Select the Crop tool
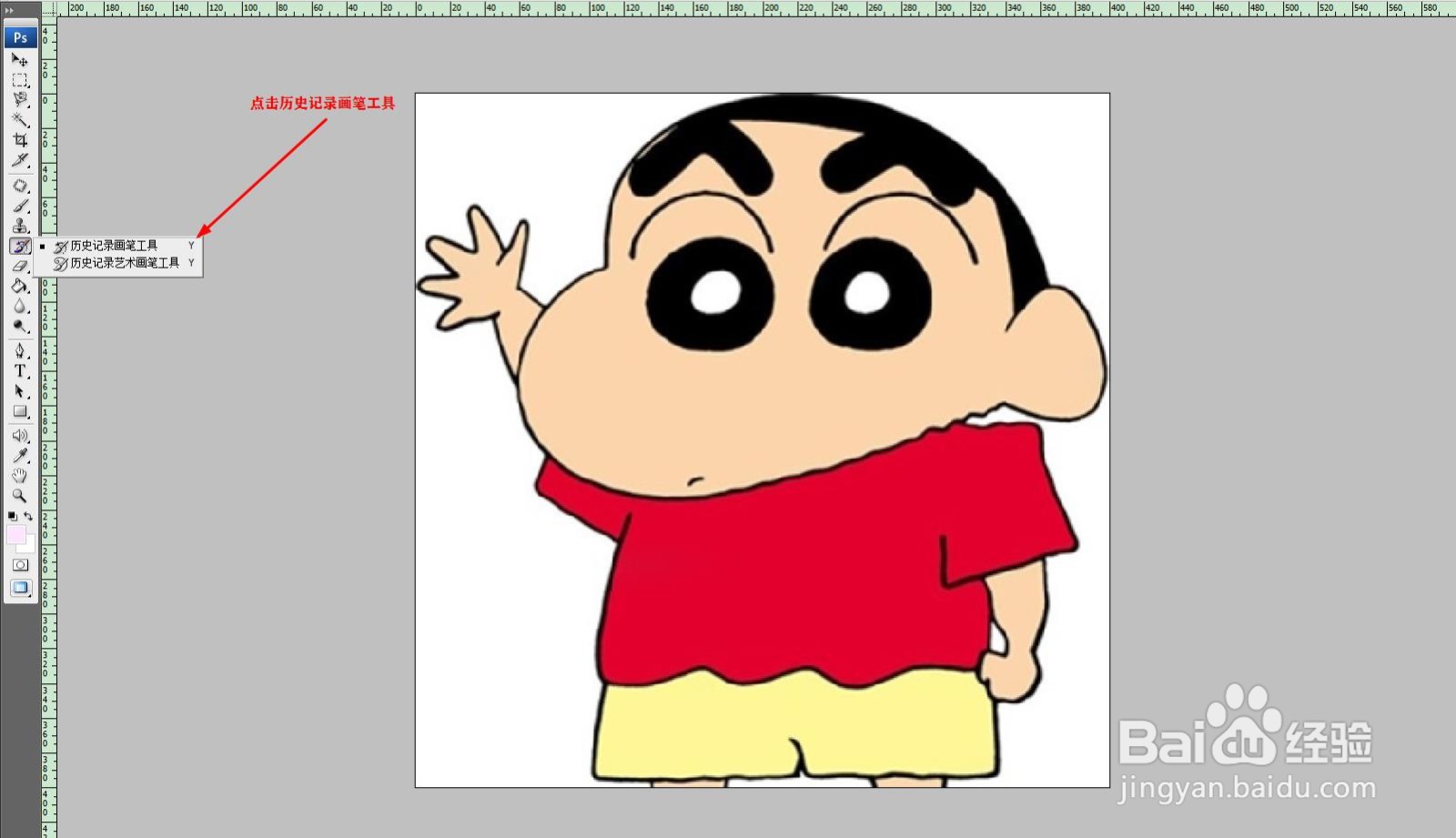The width and height of the screenshot is (1456, 838). (20, 140)
